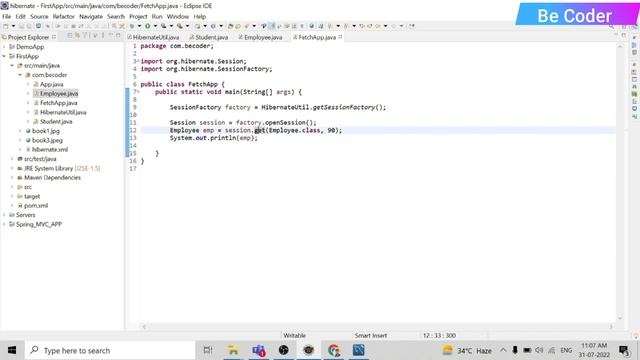
Task: Click the Save icon in toolbar
Action: click(x=21, y=26)
